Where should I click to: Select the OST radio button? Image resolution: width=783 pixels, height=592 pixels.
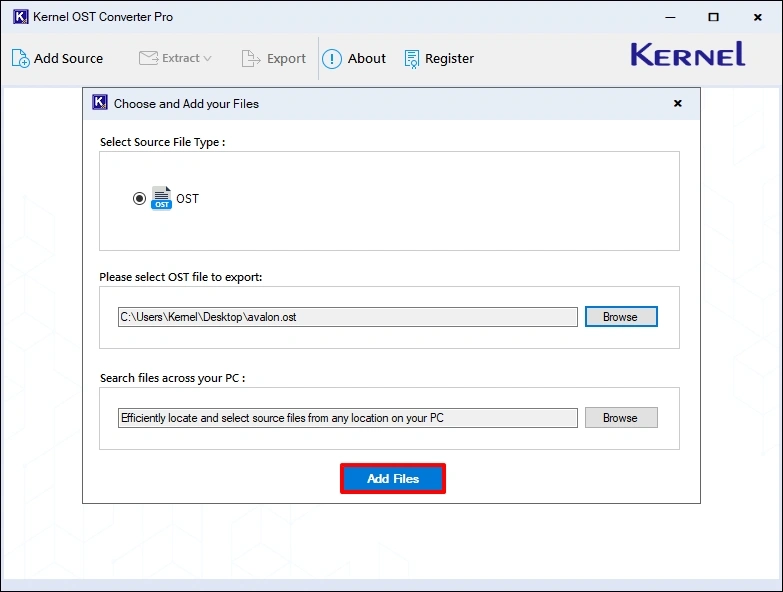click(x=139, y=199)
